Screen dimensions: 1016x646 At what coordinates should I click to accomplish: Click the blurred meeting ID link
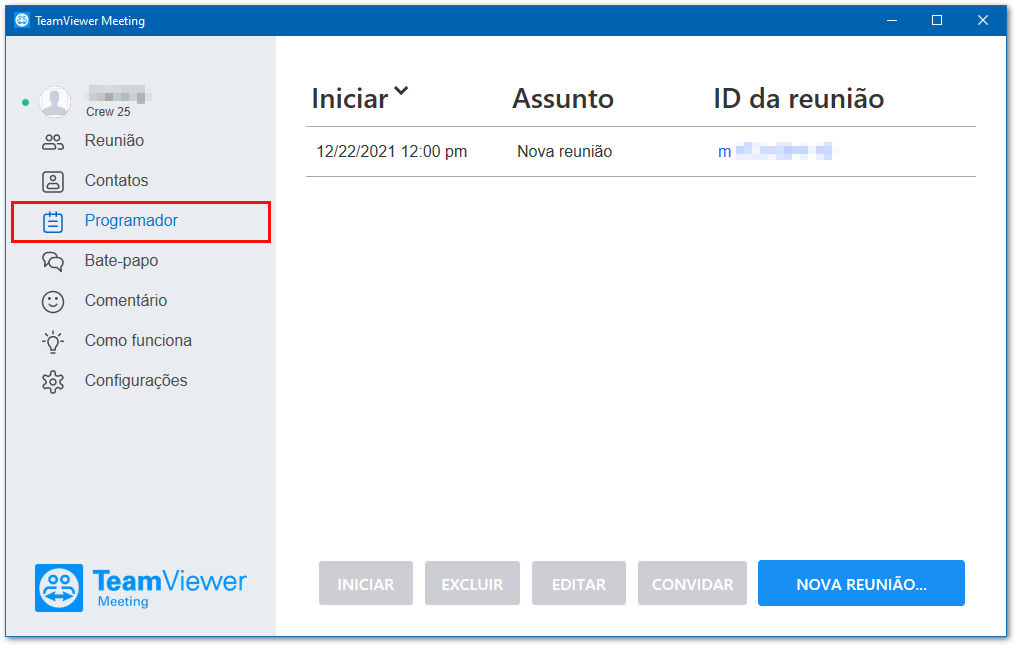click(775, 152)
